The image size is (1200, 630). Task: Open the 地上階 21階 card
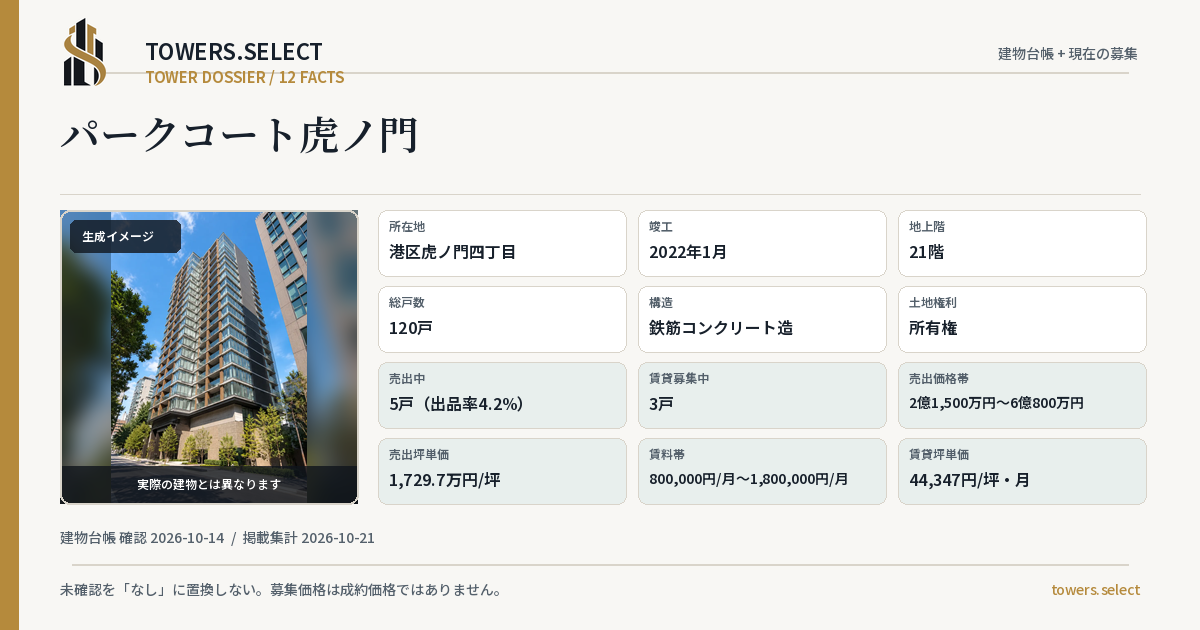coord(1022,243)
